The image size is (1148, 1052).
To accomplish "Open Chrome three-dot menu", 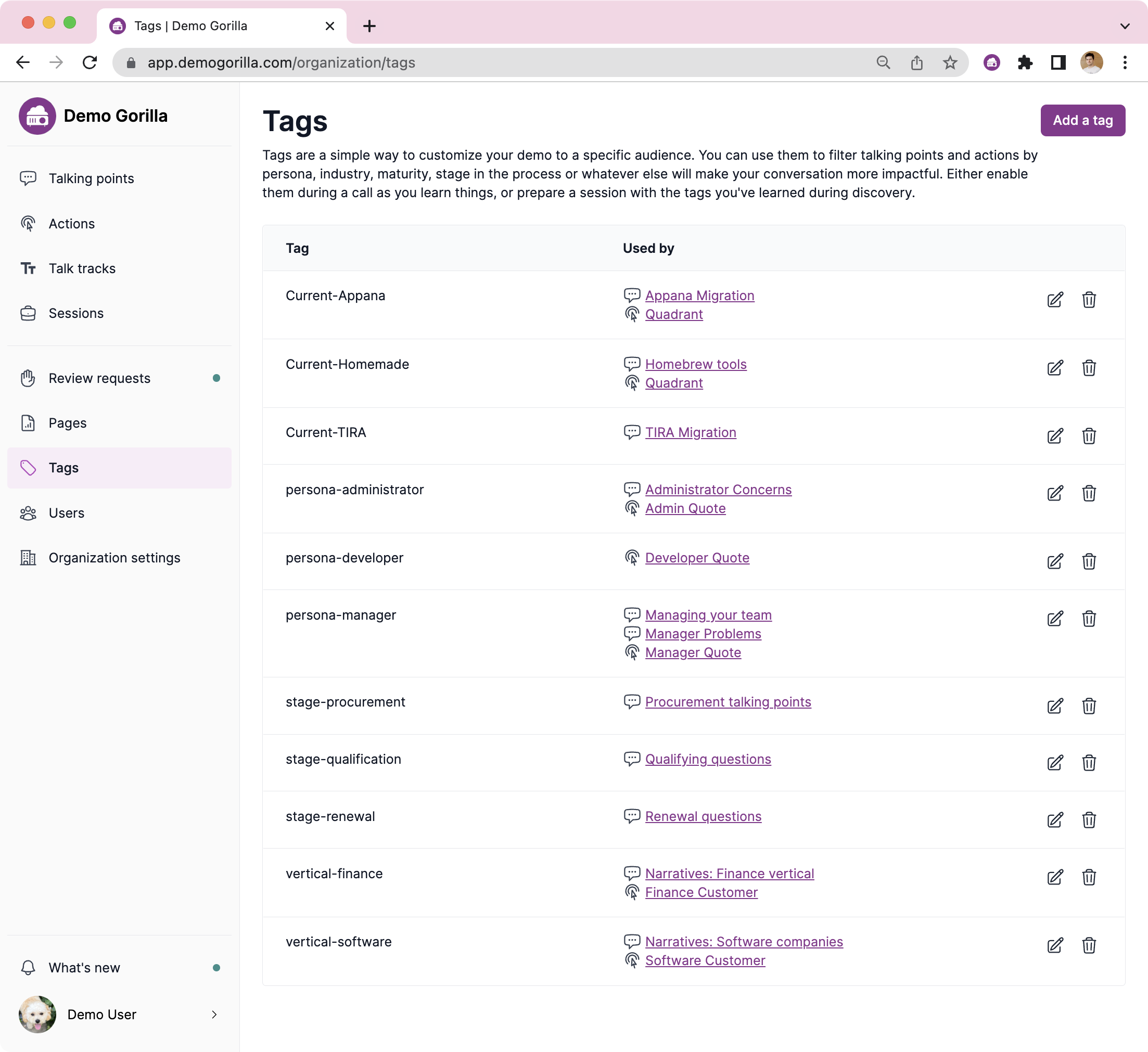I will [x=1125, y=62].
